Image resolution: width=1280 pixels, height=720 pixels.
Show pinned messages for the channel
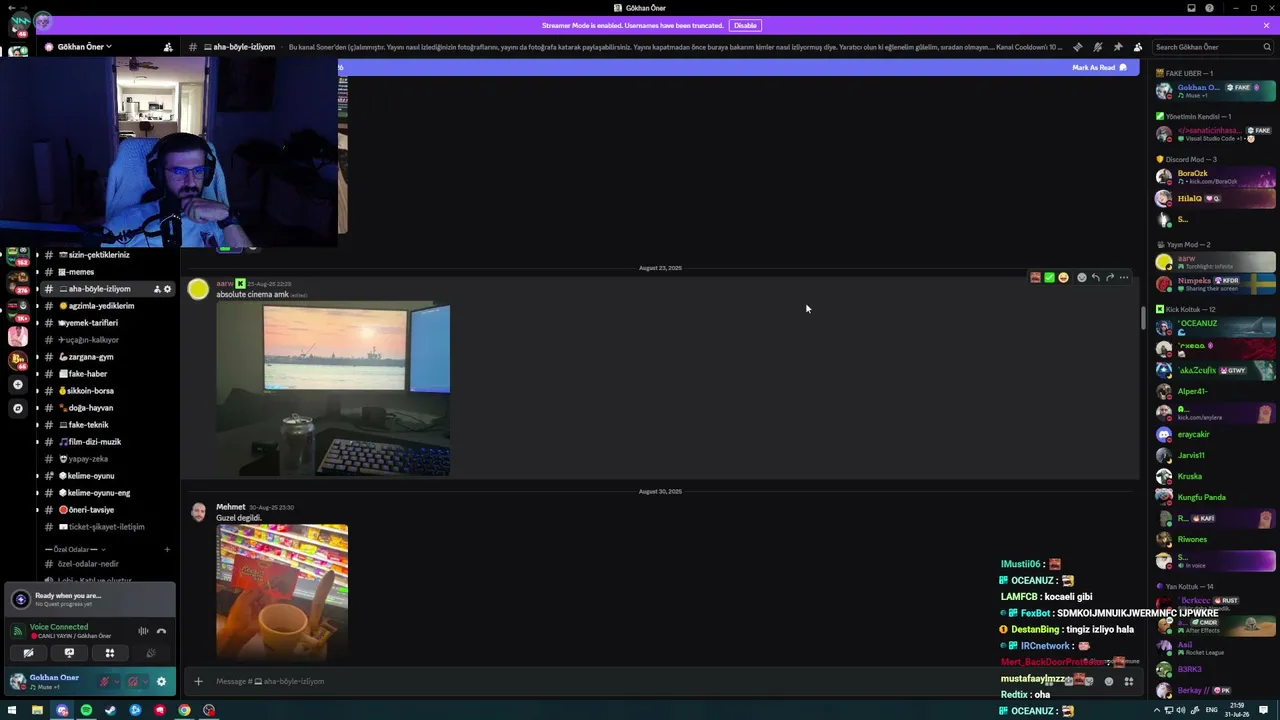(x=1118, y=47)
